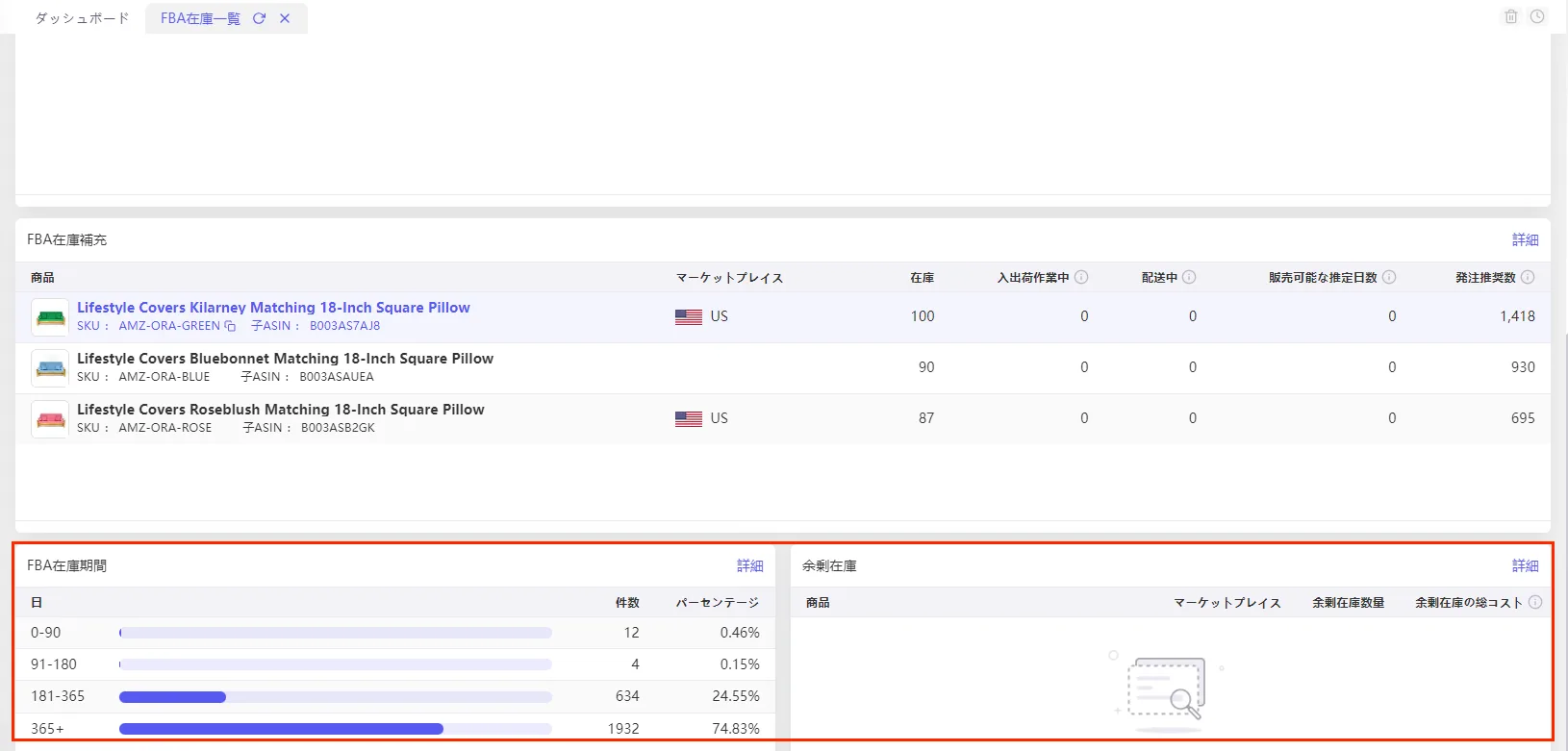Copy the AMZ-ORA-GREEN SKU
This screenshot has width=1568, height=751.
[230, 326]
